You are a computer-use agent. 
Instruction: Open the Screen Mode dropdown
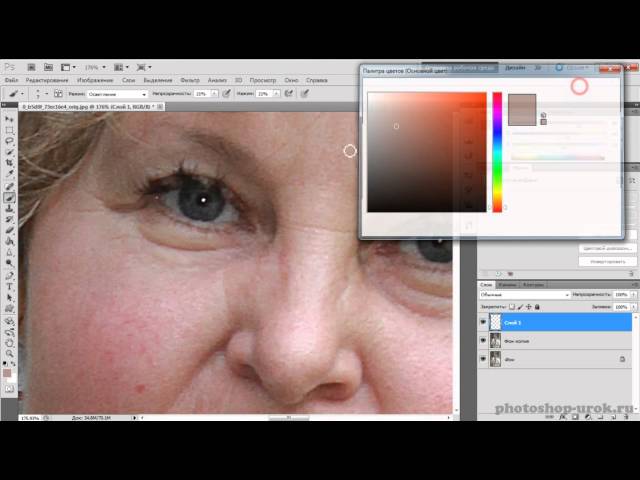click(144, 67)
